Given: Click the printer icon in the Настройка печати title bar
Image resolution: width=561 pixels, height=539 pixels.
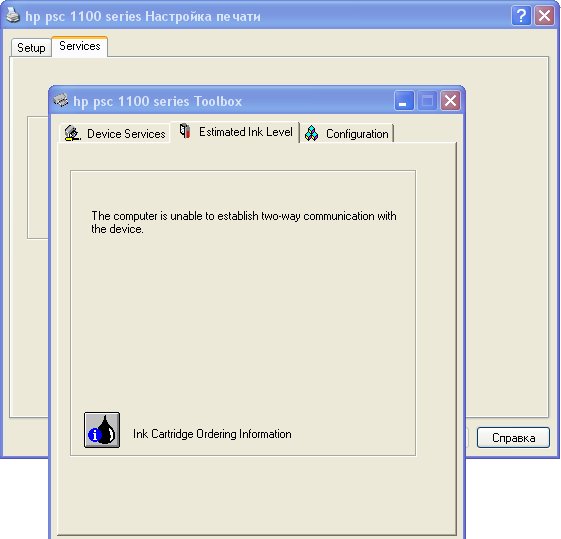Looking at the screenshot, I should (x=13, y=15).
